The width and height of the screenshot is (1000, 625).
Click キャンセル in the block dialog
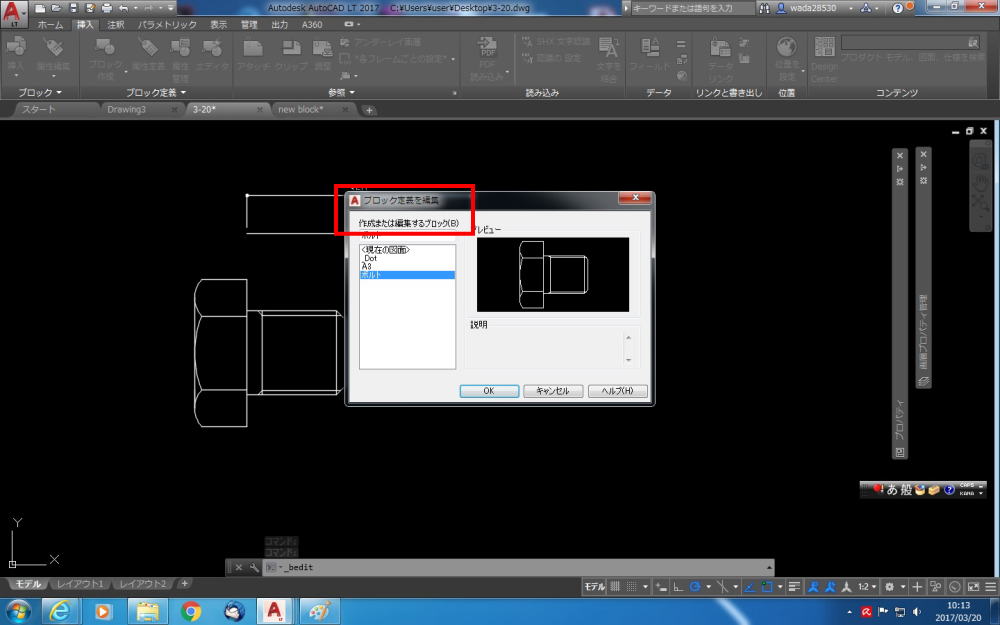(x=553, y=391)
